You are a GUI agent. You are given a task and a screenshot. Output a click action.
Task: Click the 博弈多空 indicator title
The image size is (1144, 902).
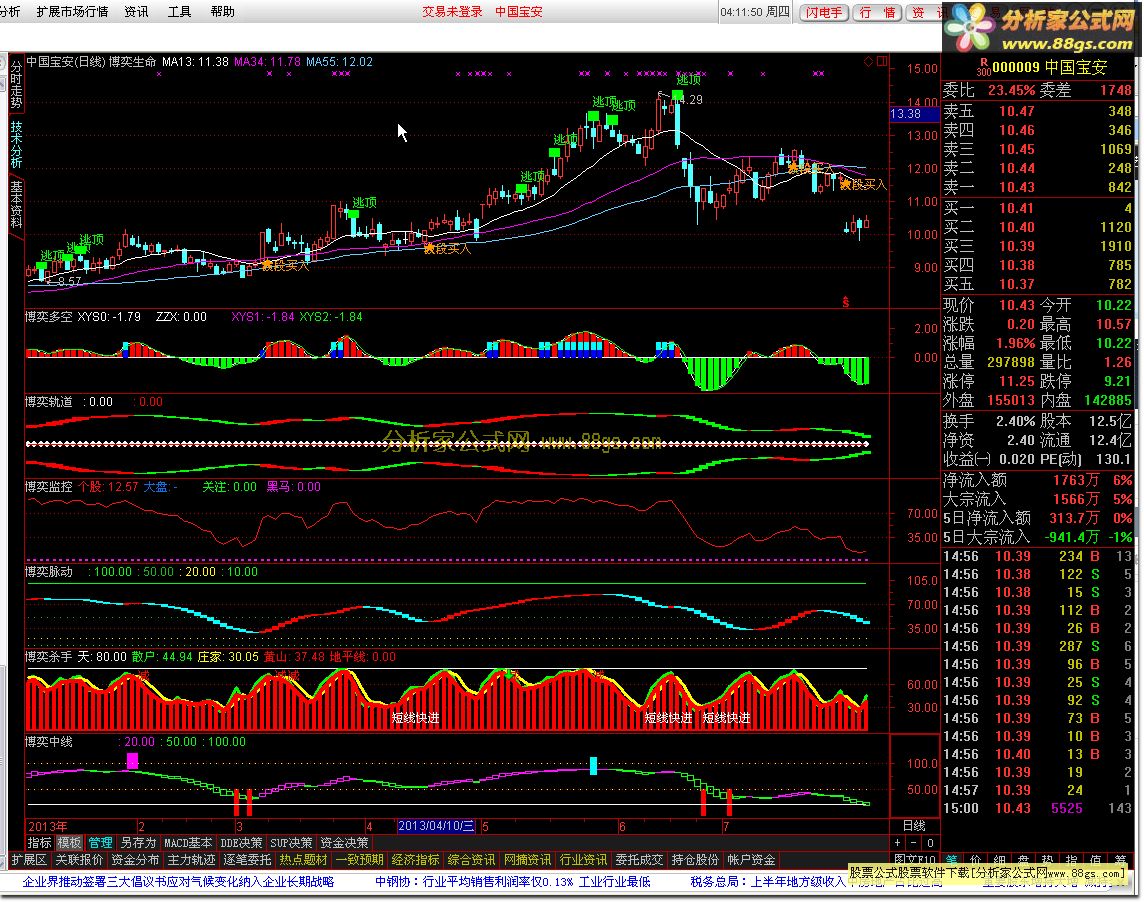click(48, 317)
